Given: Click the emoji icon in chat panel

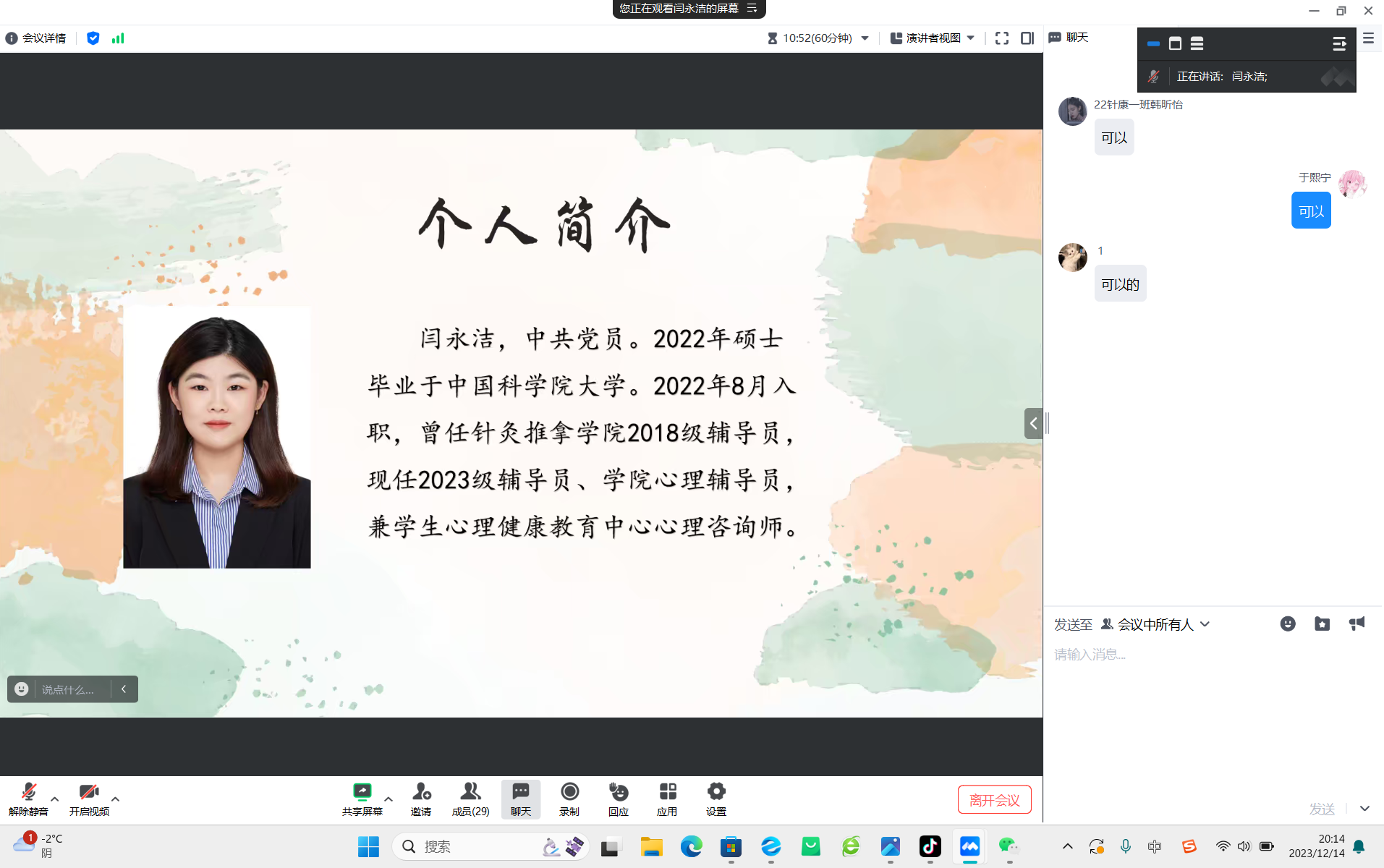Looking at the screenshot, I should (1287, 624).
